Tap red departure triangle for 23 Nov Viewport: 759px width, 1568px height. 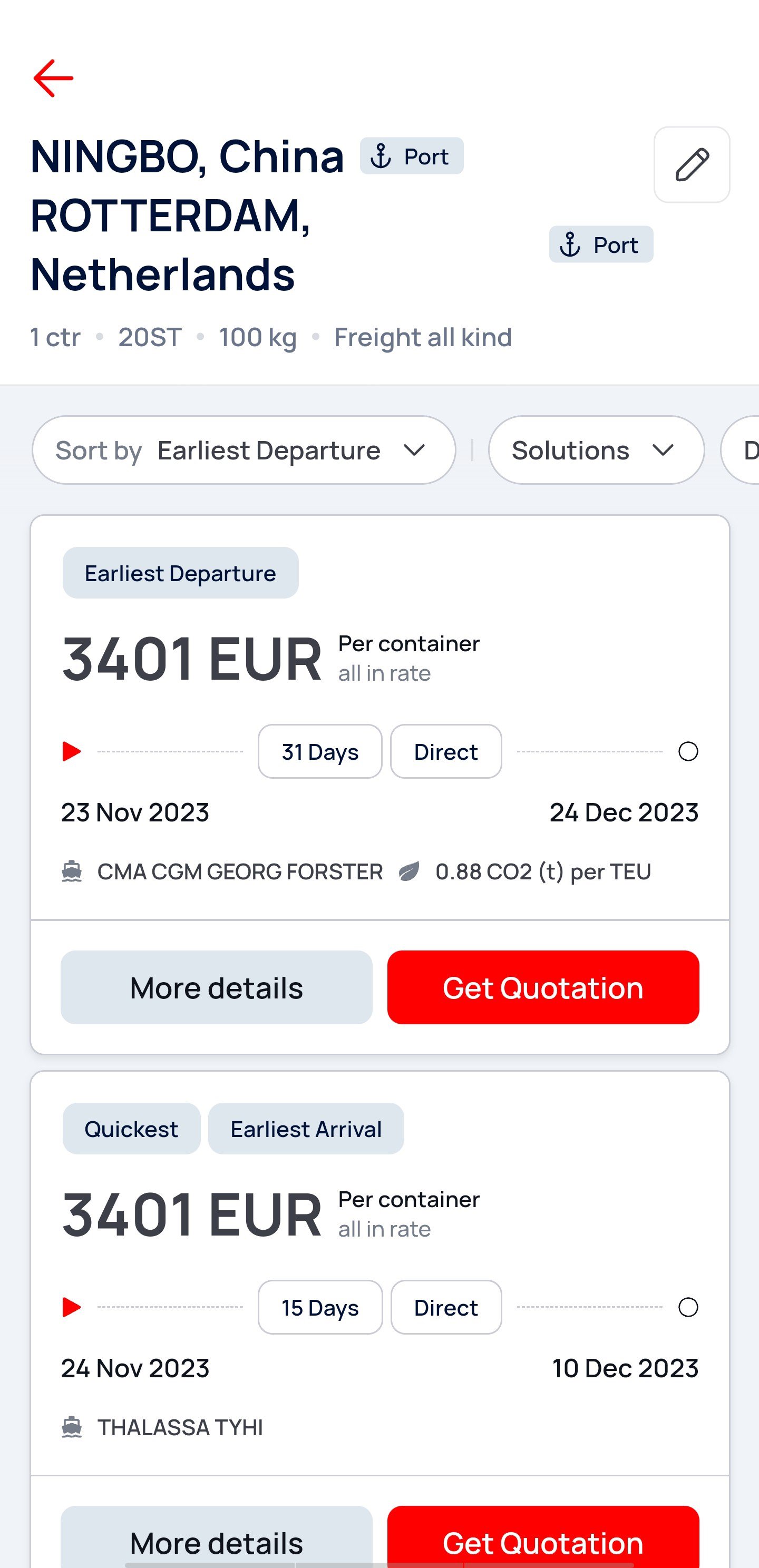coord(72,751)
